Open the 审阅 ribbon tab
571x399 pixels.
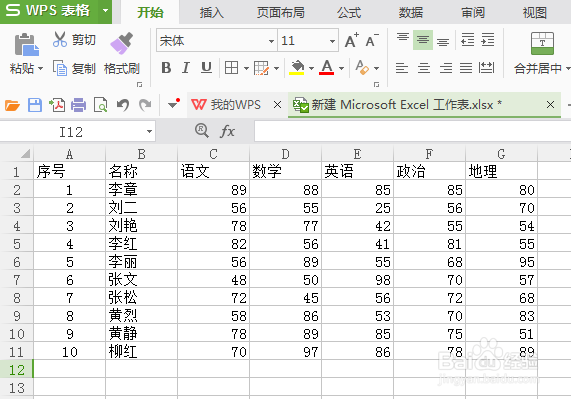click(x=473, y=12)
